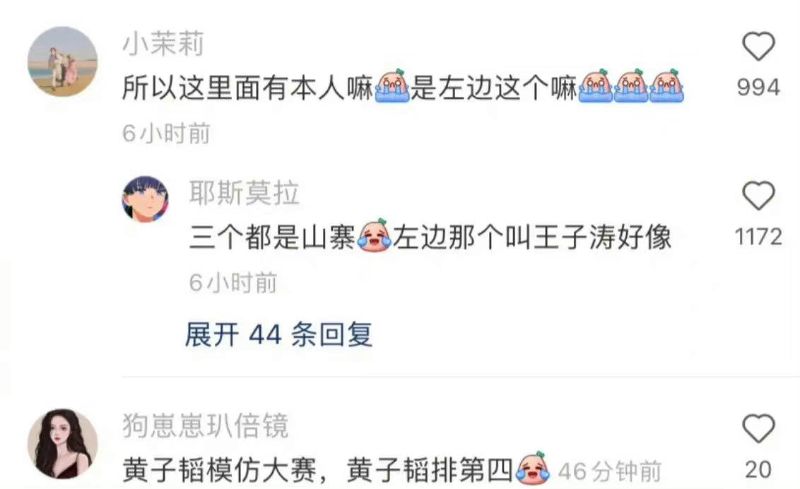The width and height of the screenshot is (800, 489).
Task: Select the comment 黄子韬模仿大赛,黄子韬排第四
Action: pos(317,470)
